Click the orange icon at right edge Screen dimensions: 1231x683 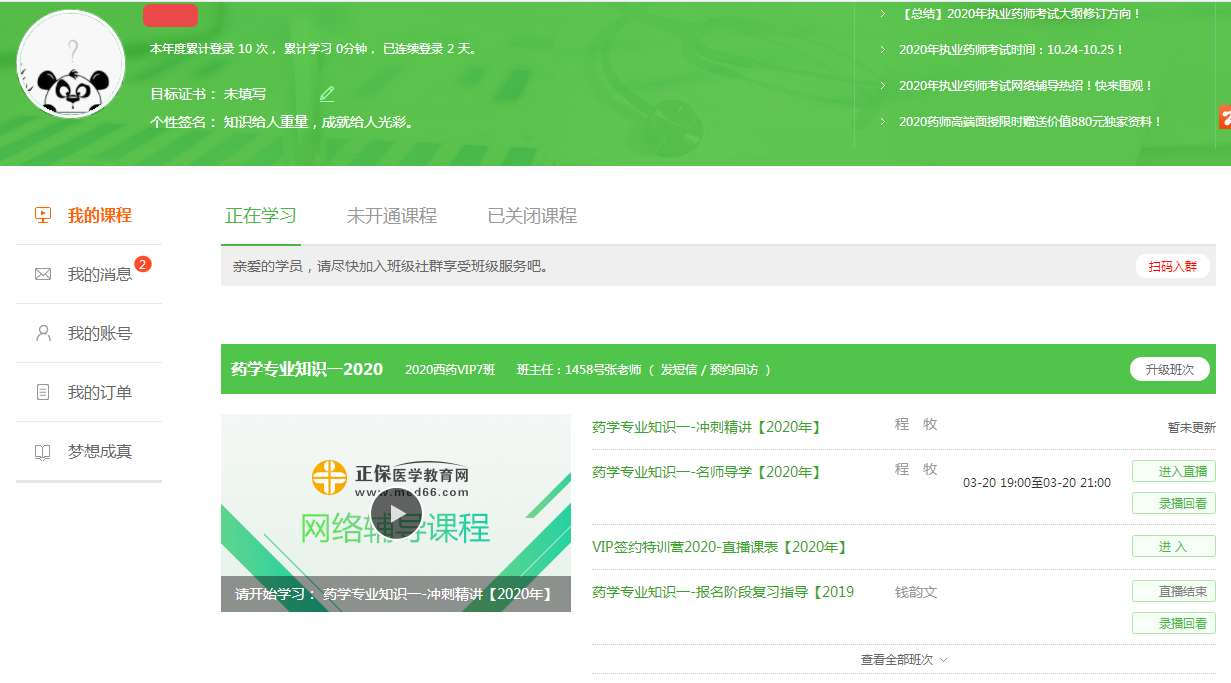1224,117
